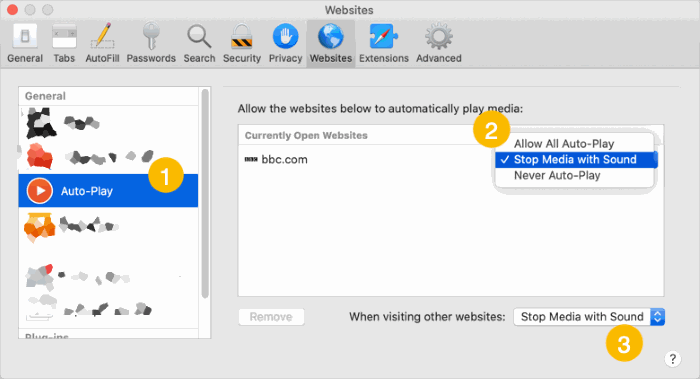This screenshot has height=379, width=700.
Task: Click the sidebar vertical scrollbar
Action: click(x=205, y=193)
